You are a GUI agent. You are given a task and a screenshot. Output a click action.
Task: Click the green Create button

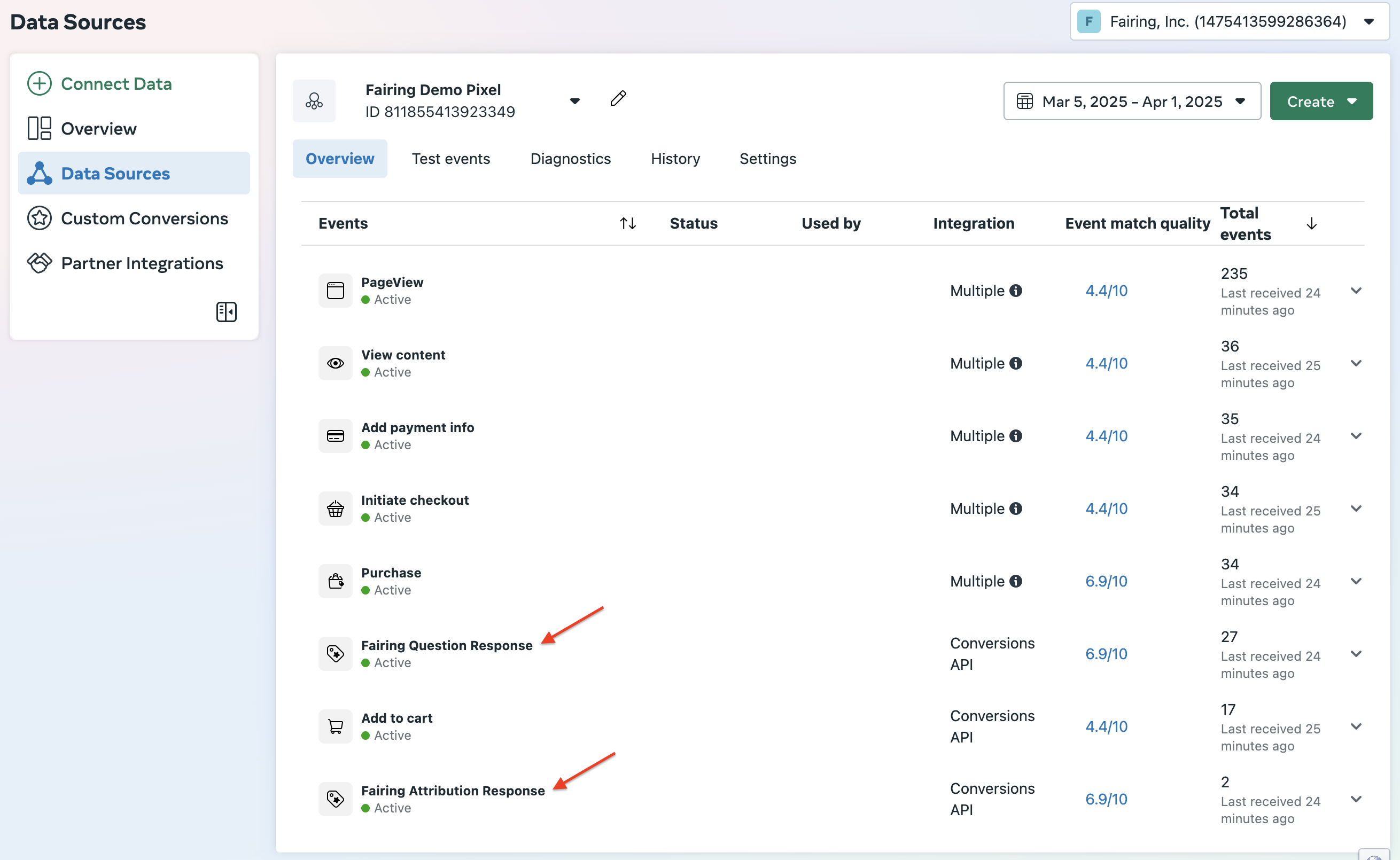pos(1320,101)
